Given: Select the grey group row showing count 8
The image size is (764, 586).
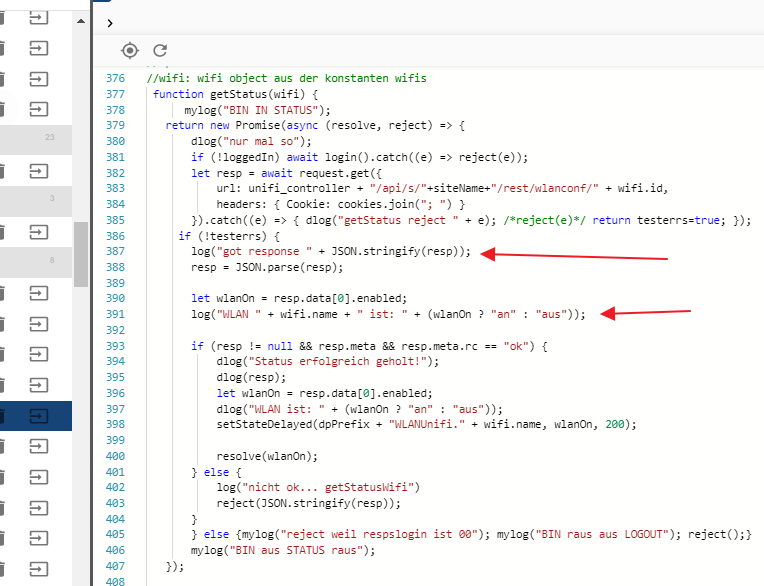Looking at the screenshot, I should pos(36,263).
